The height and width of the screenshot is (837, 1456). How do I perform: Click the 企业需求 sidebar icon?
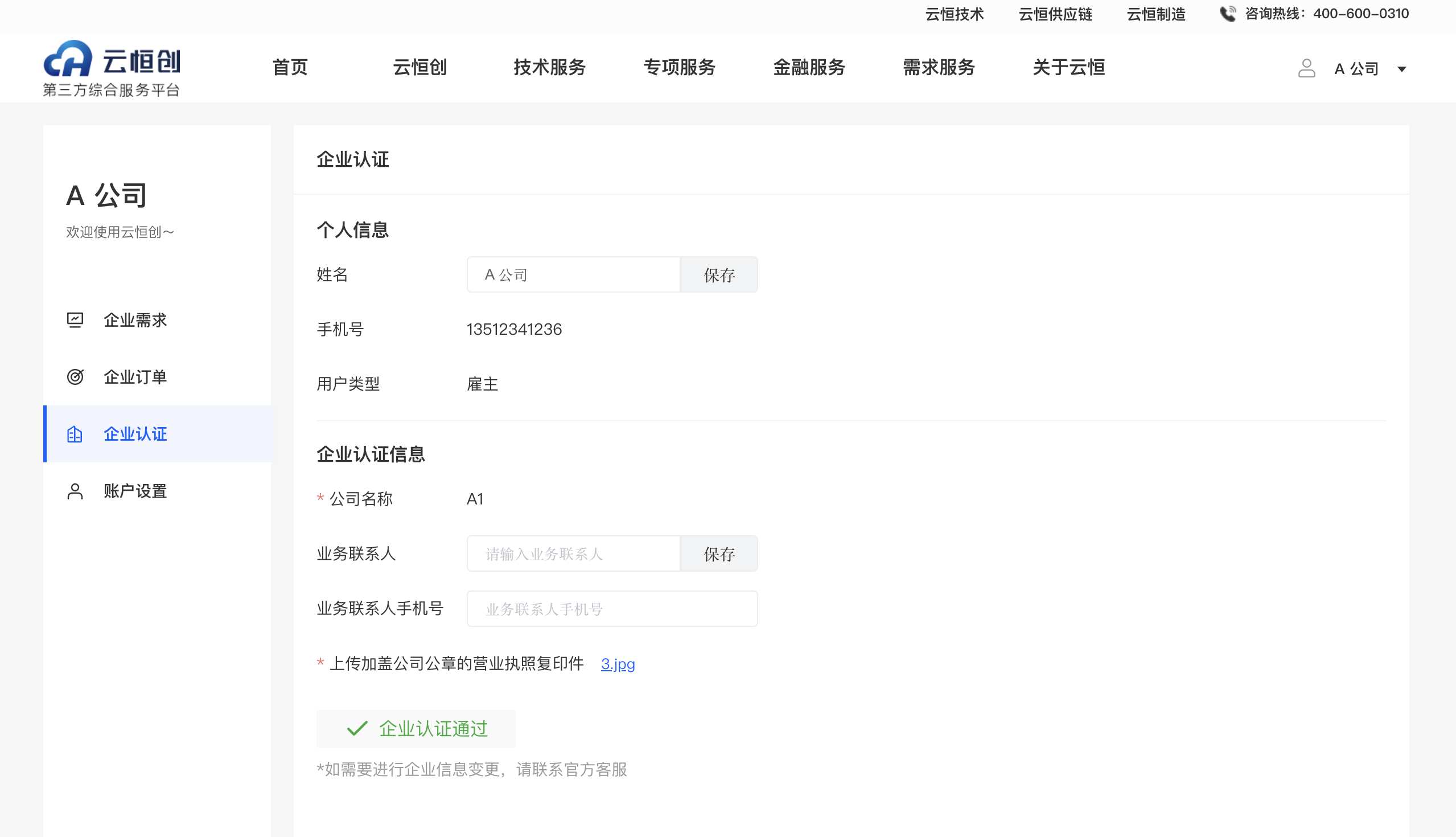75,320
